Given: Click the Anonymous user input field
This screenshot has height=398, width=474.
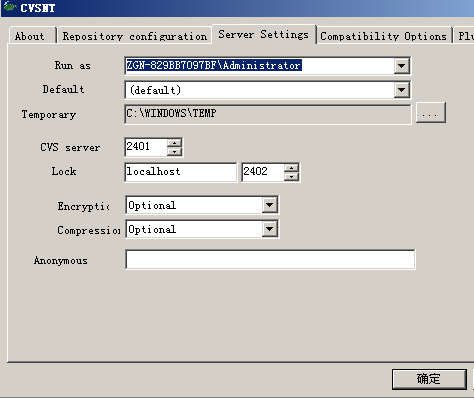Looking at the screenshot, I should (x=270, y=259).
